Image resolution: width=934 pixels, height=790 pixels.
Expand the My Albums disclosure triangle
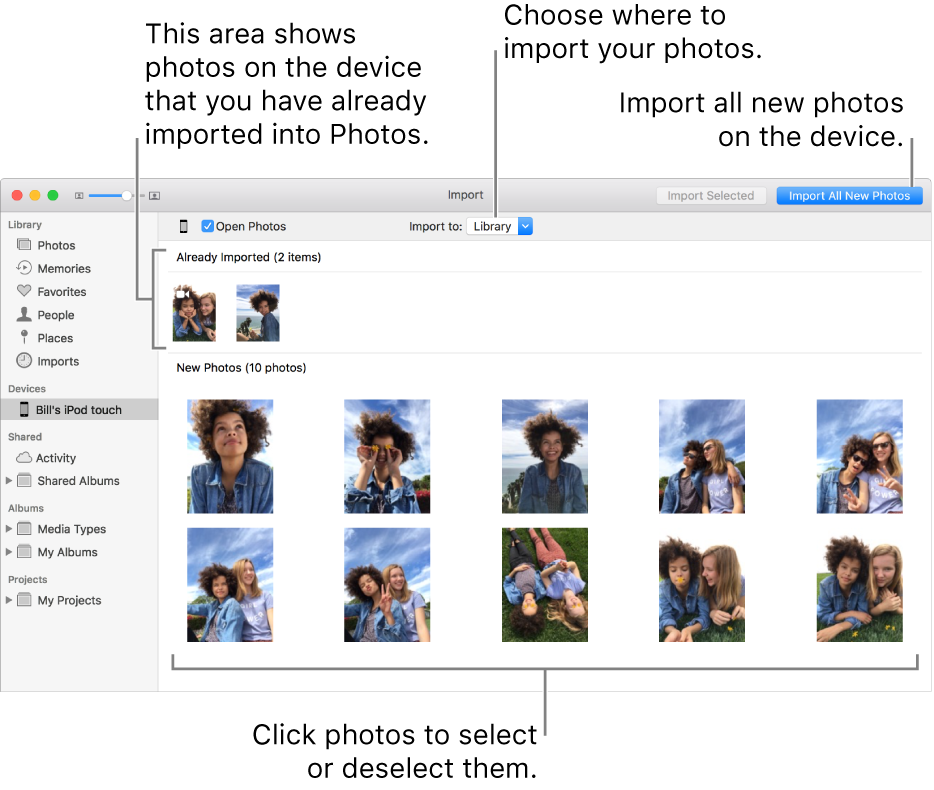10,552
